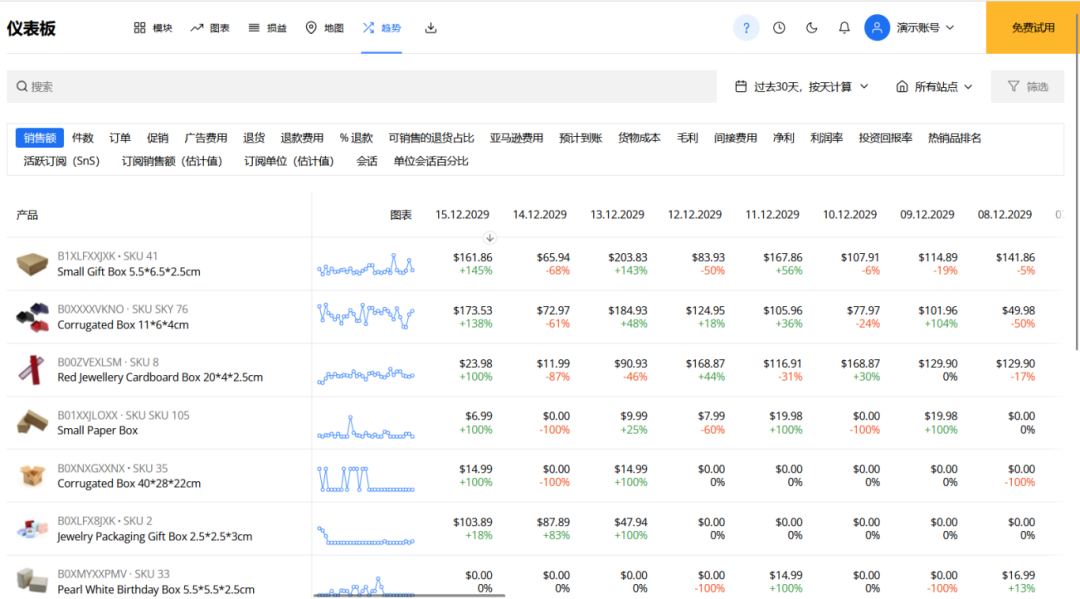Screen dimensions: 1080x599
Task: Click the $161.86 sales cell
Action: point(472,258)
